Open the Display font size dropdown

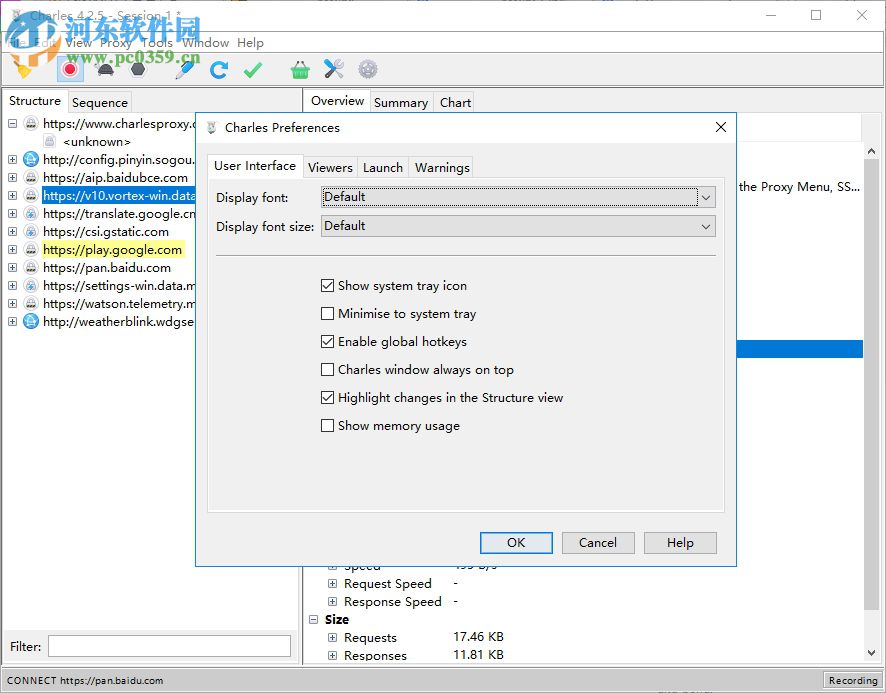pyautogui.click(x=518, y=226)
